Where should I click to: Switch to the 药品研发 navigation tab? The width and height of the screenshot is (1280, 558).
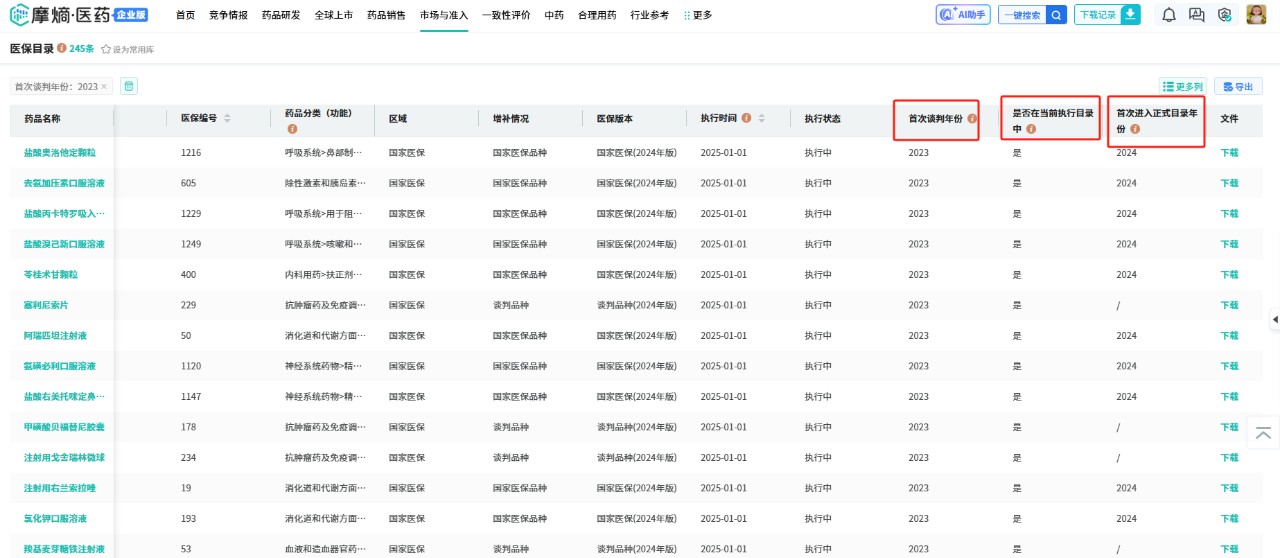pos(280,15)
